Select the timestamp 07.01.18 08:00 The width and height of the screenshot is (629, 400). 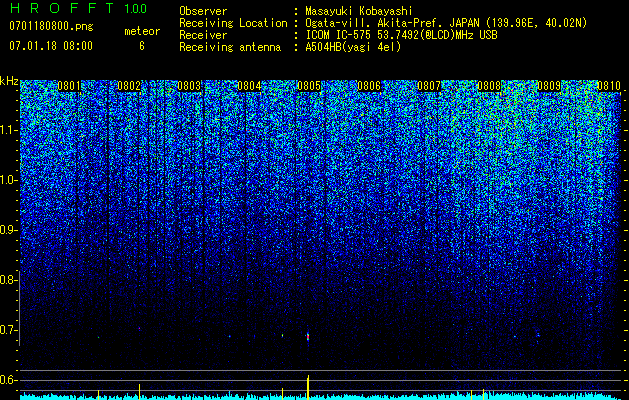click(x=51, y=46)
